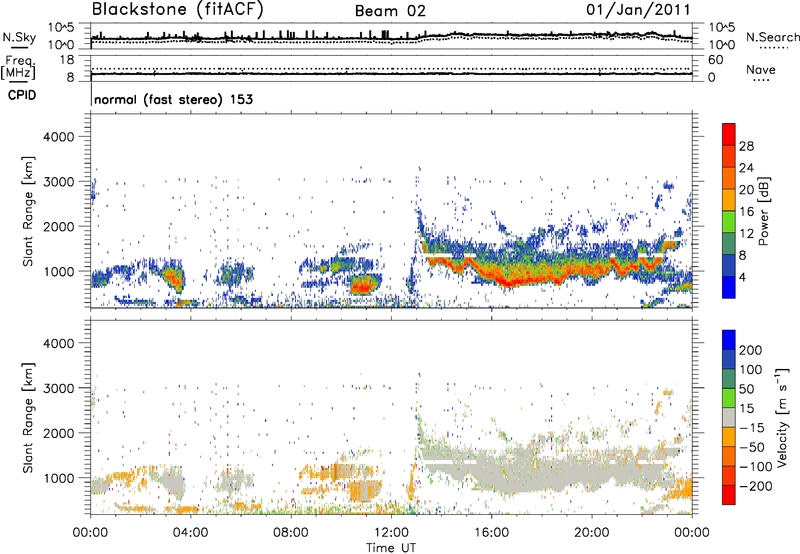The image size is (800, 554).
Task: Click the "Nave" legend label
Action: point(761,70)
